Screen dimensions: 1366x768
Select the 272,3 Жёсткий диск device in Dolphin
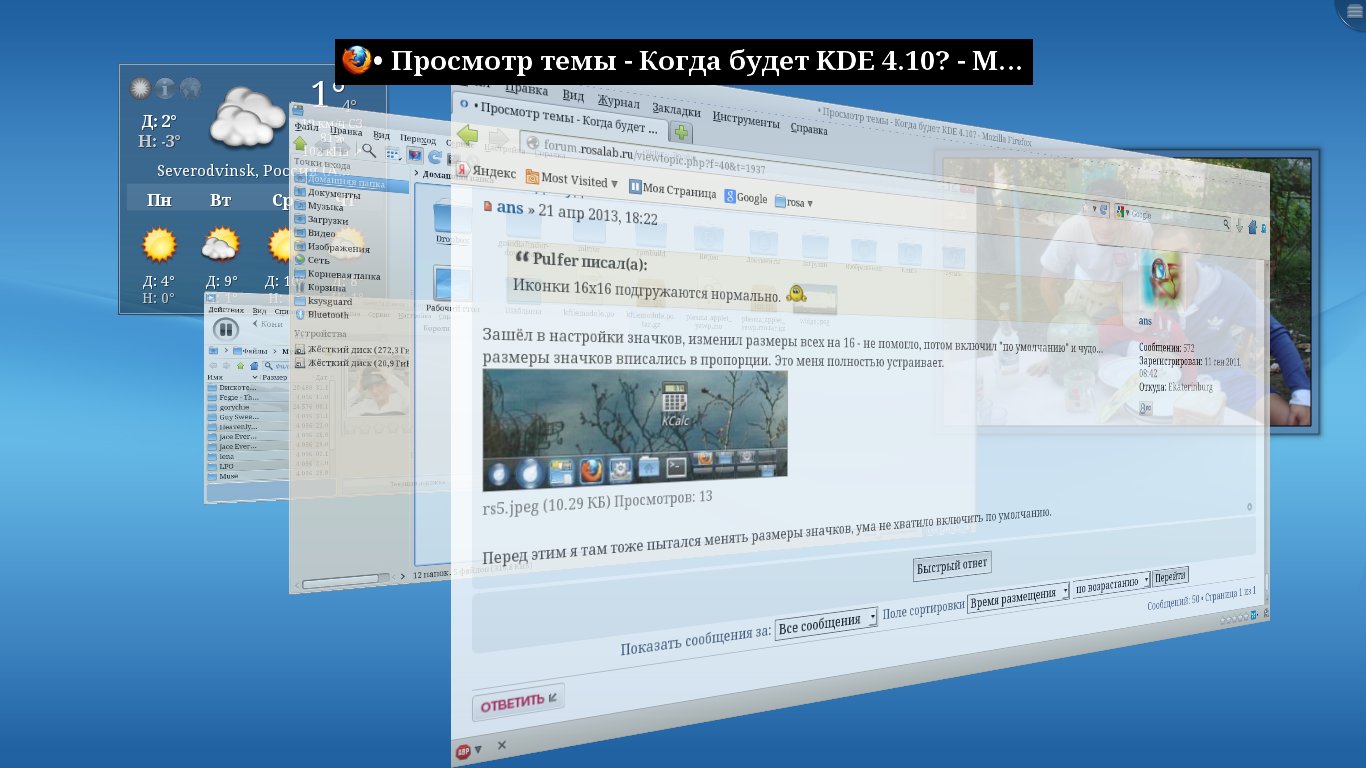point(352,350)
